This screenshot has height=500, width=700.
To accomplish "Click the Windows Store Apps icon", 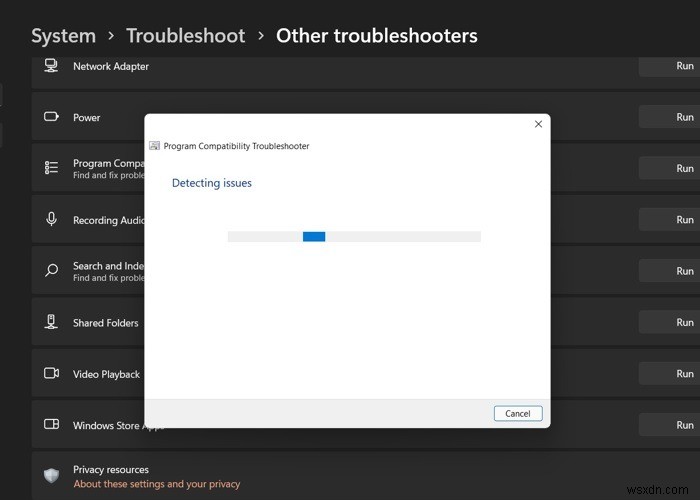I will [51, 425].
